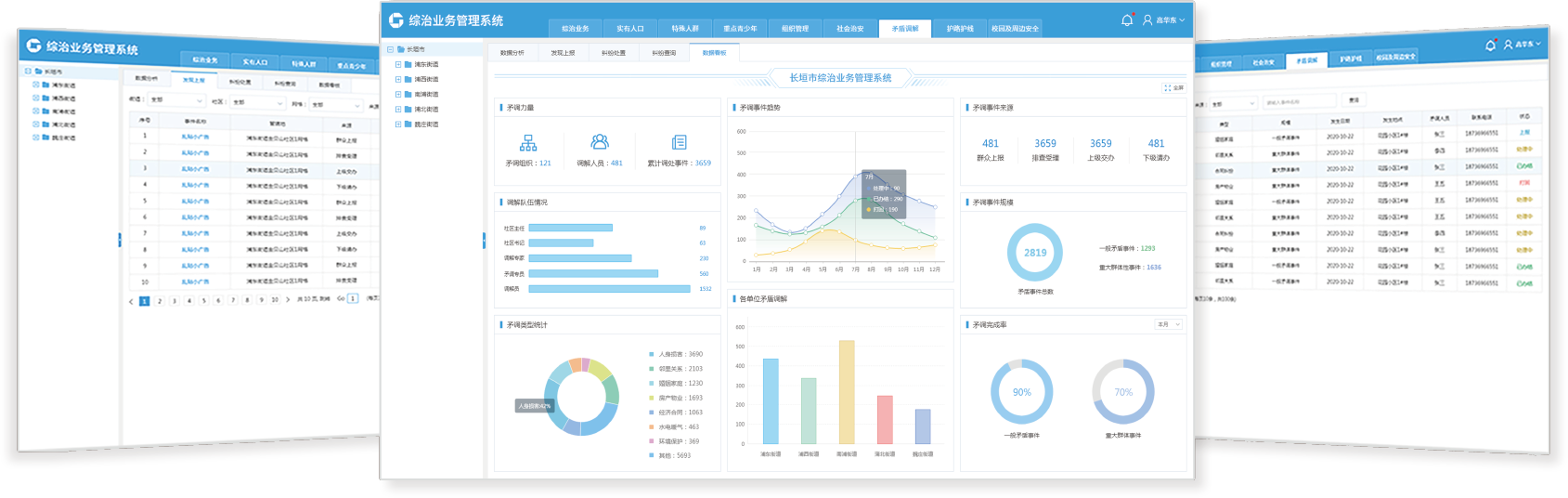The height and width of the screenshot is (498, 1568).
Task: Switch to 实有人口 main tab in center window
Action: 629,28
